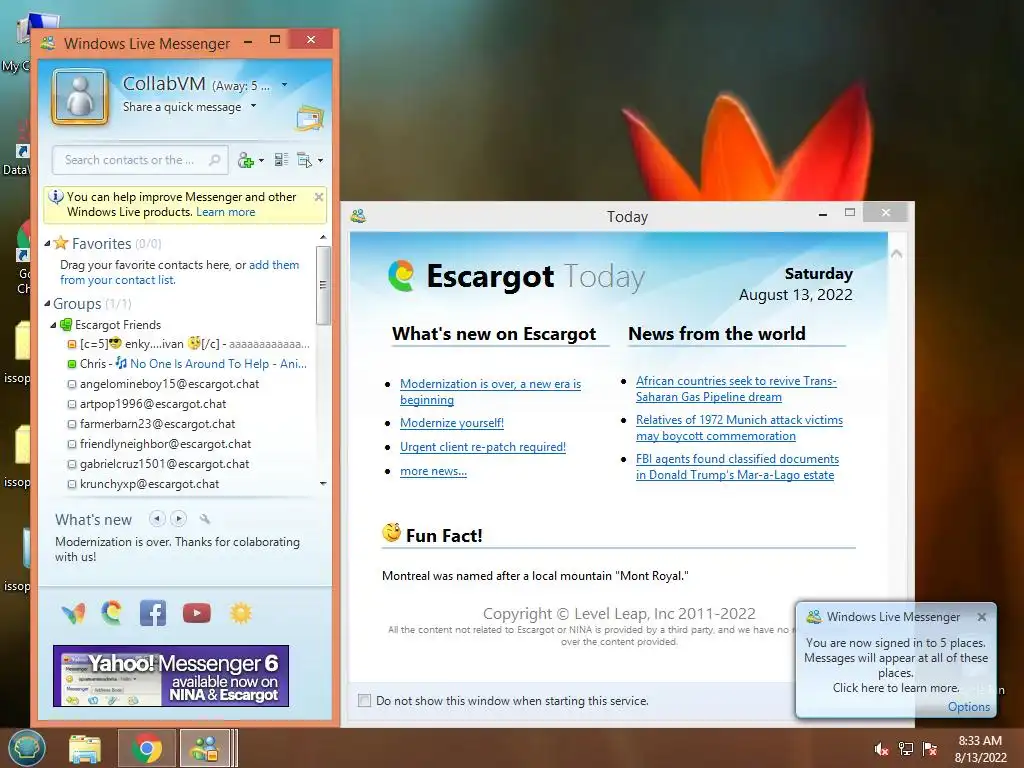Screen dimensions: 1024x768
Task: Click the show menu icon in Messenger
Action: pos(304,160)
